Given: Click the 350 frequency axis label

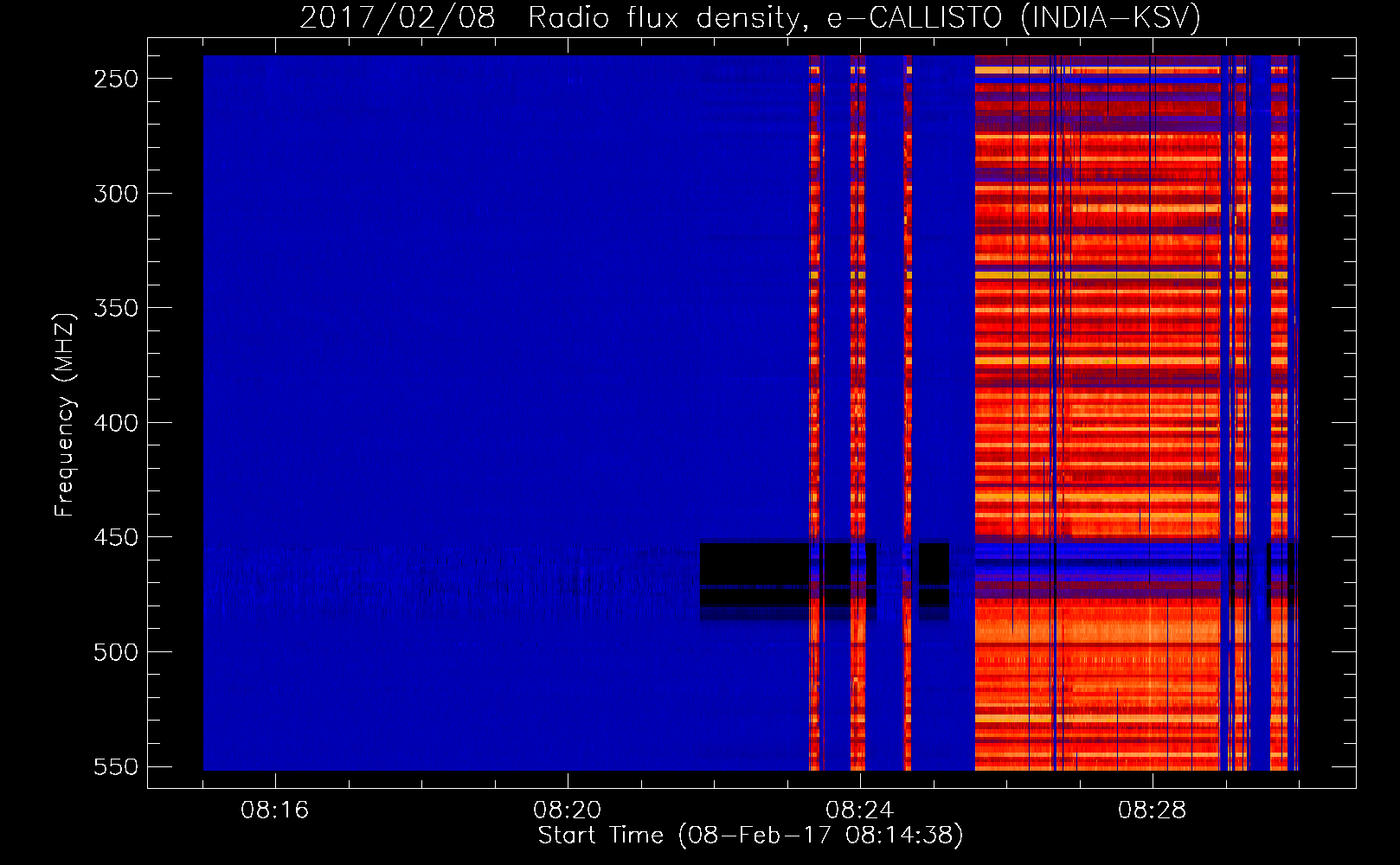Looking at the screenshot, I should pyautogui.click(x=116, y=308).
